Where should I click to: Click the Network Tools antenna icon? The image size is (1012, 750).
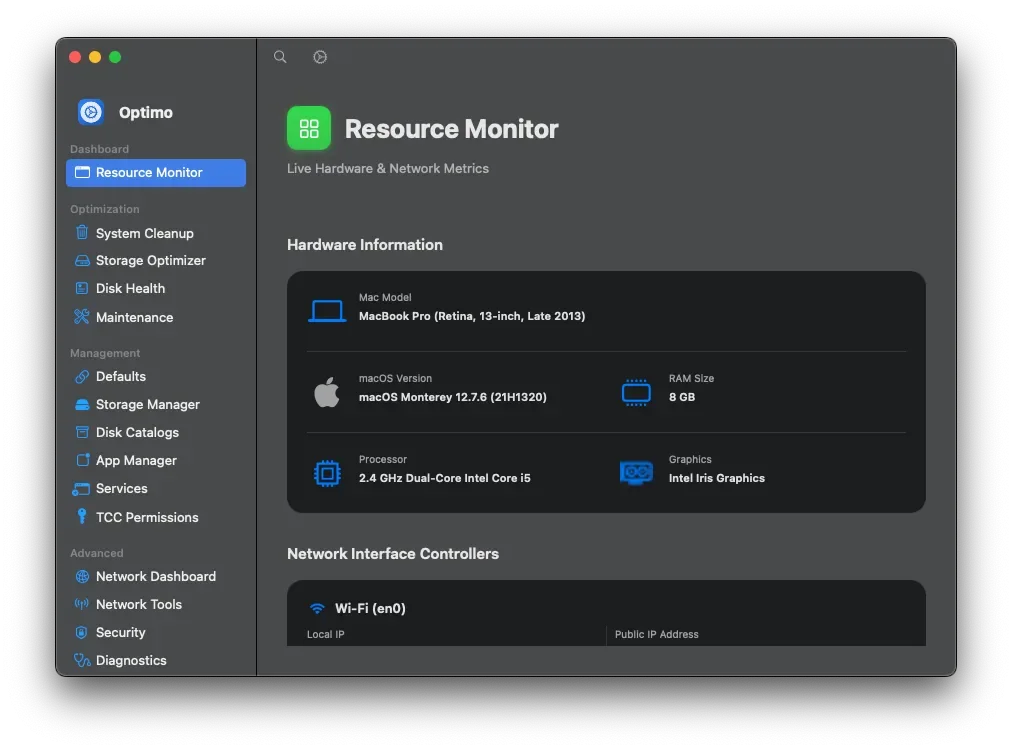click(82, 604)
